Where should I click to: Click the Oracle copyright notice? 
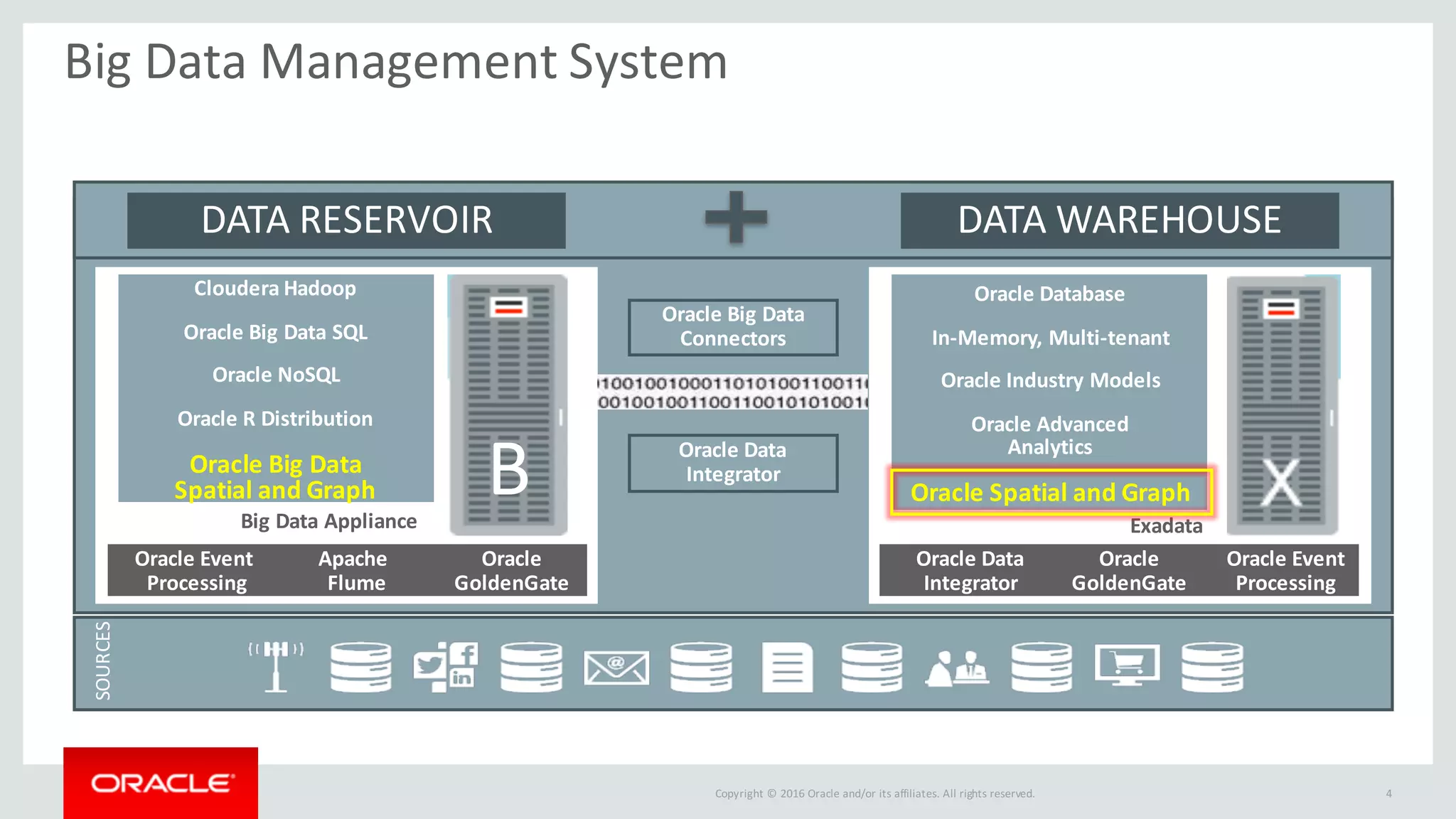(874, 793)
